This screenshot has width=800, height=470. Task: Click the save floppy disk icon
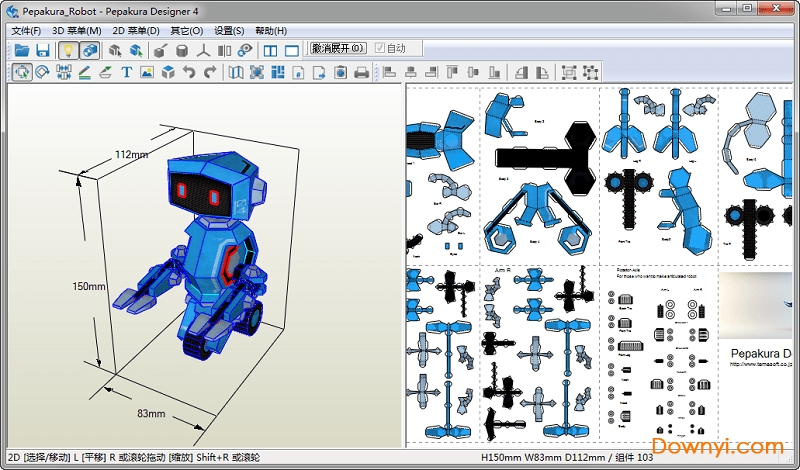tap(43, 50)
